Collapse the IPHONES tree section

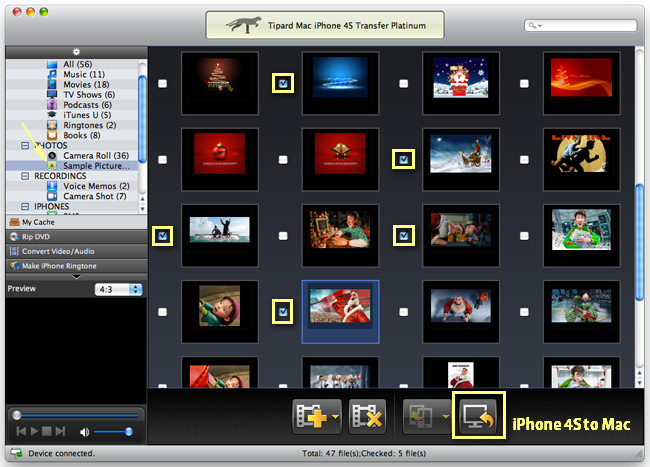pos(25,206)
